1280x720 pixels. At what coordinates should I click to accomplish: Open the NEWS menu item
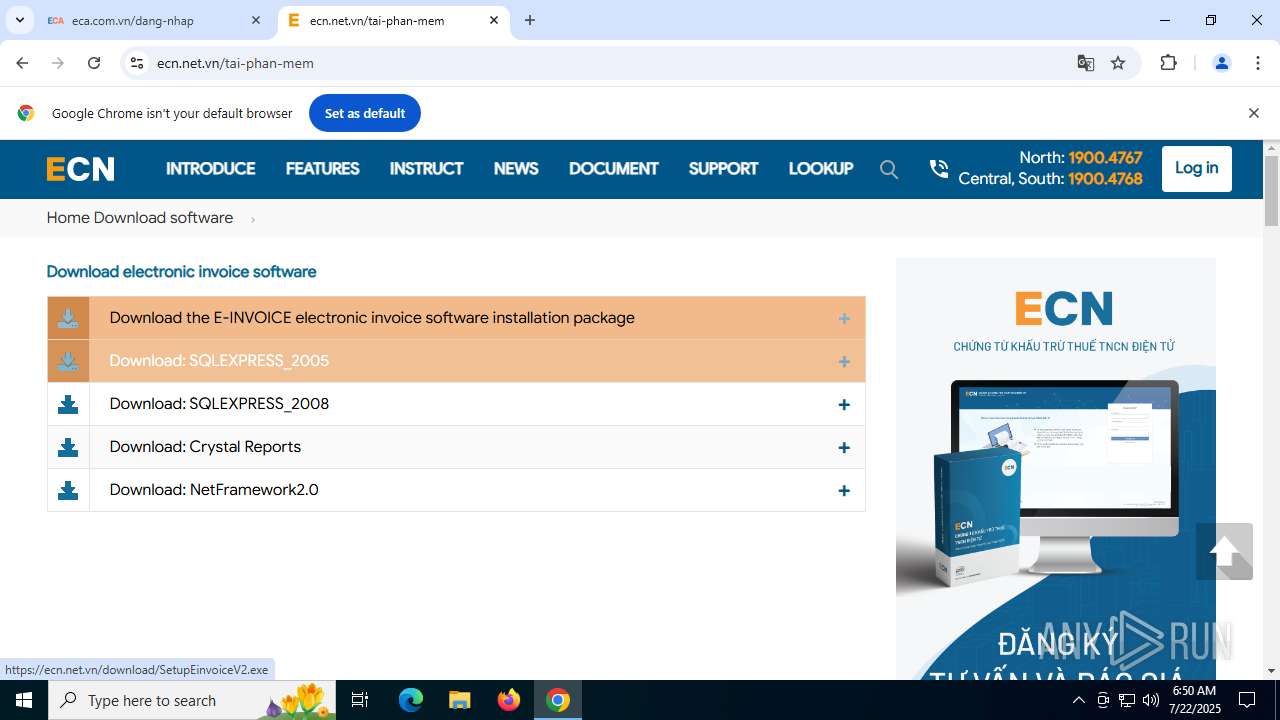516,169
